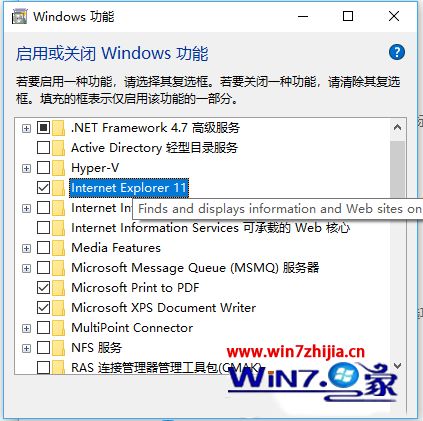Click the MultiPoint Connector folder icon
Viewport: 423px width, 421px height.
pos(59,328)
